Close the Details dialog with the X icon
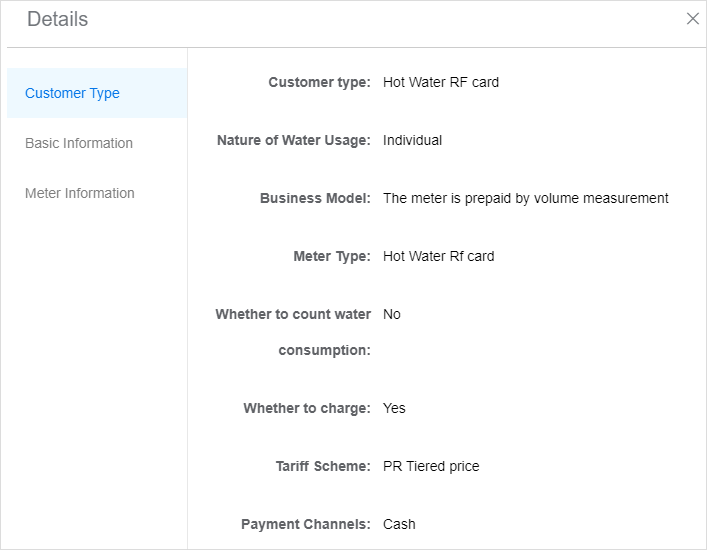 (x=693, y=18)
